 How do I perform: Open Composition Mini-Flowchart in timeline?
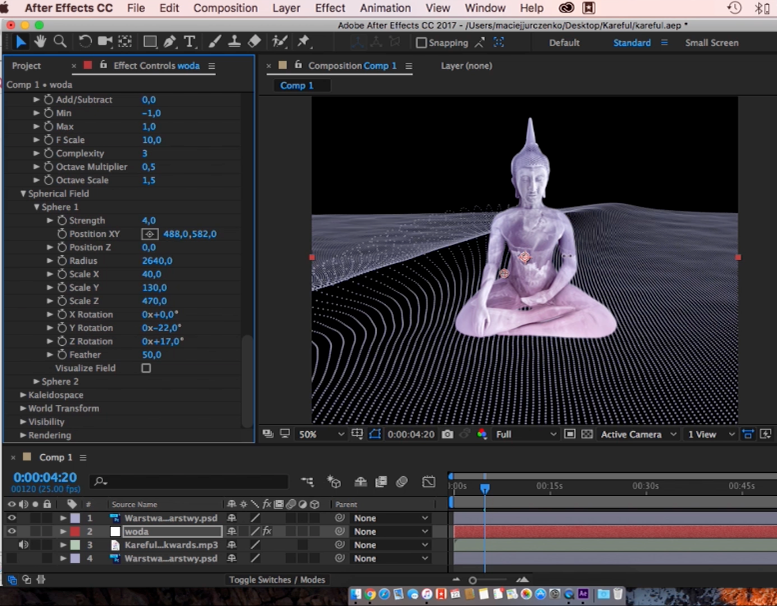(x=307, y=482)
